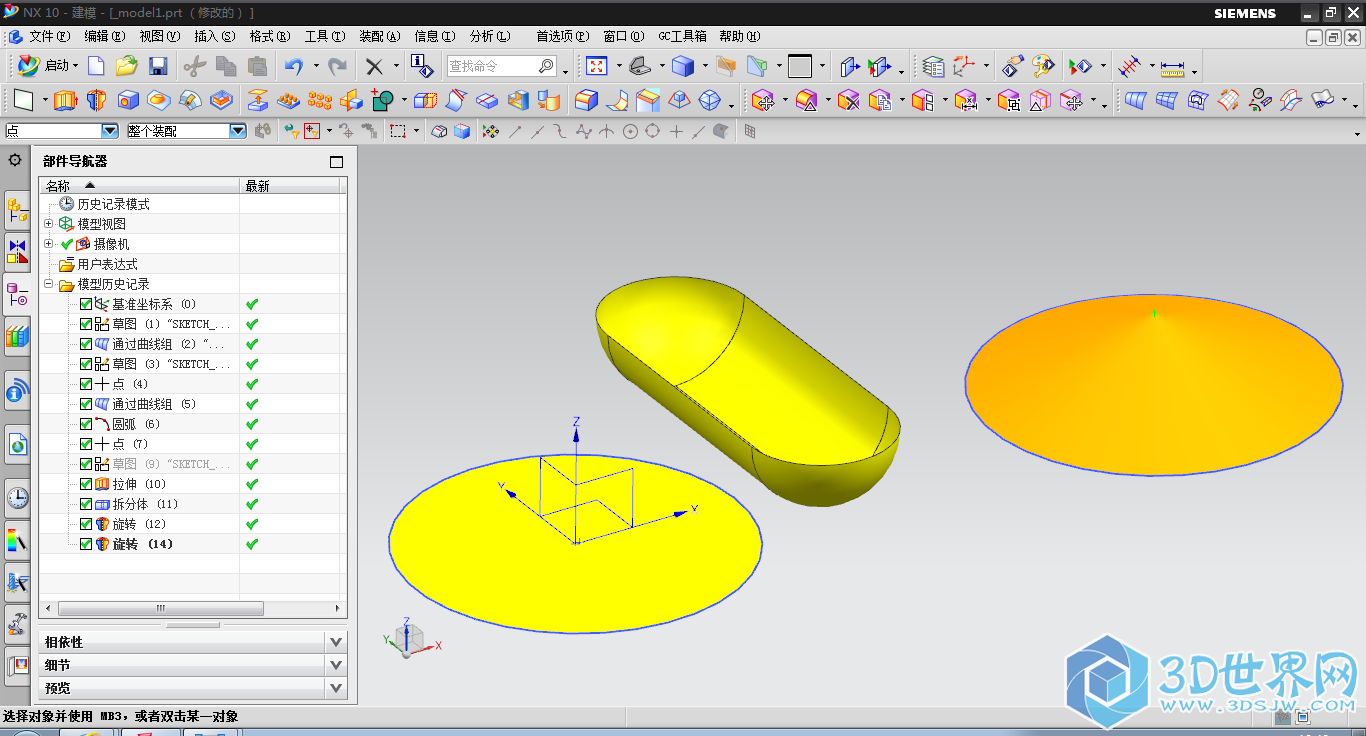Select the Extrude tool icon

pos(64,100)
